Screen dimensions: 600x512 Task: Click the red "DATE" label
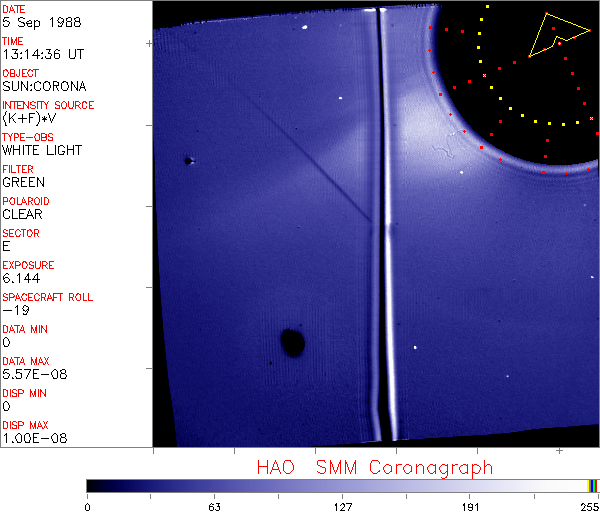coord(13,9)
